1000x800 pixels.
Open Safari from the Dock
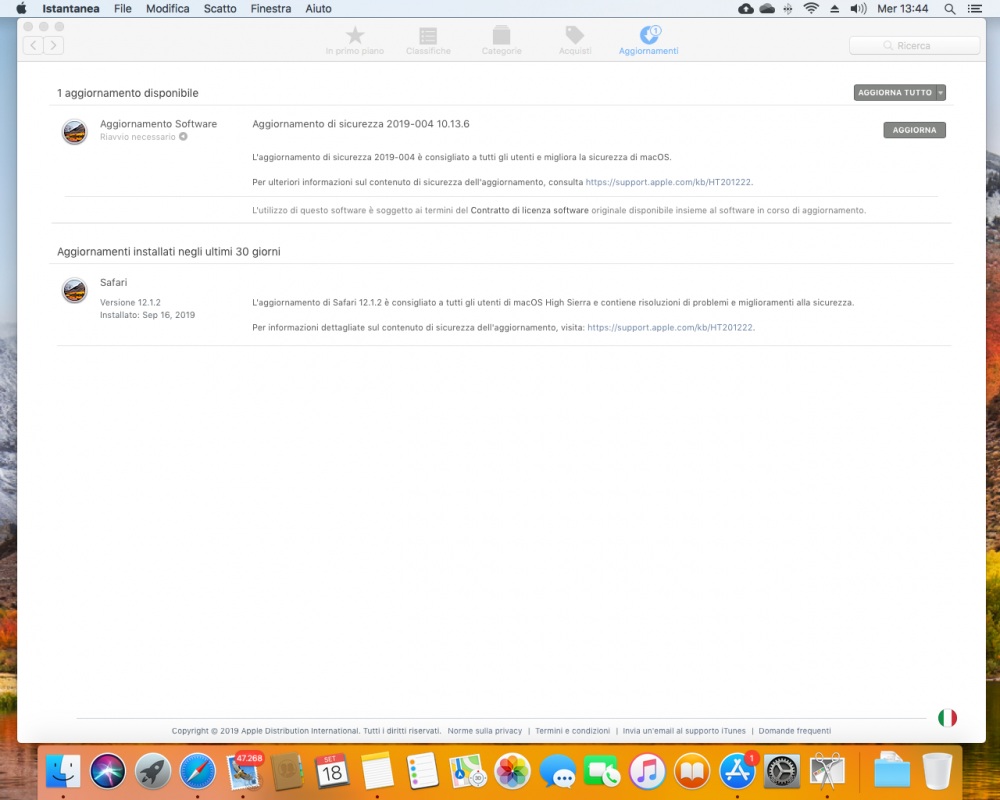[x=198, y=771]
